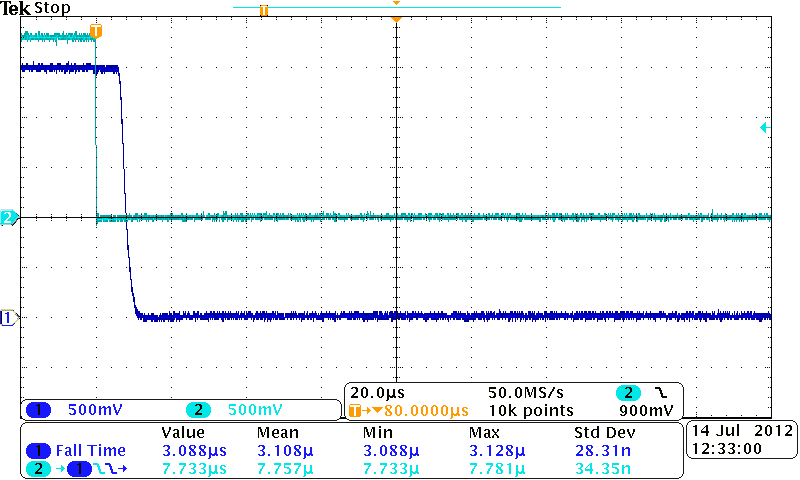Click the 10k points record length readout
The image size is (800, 480).
[x=530, y=410]
